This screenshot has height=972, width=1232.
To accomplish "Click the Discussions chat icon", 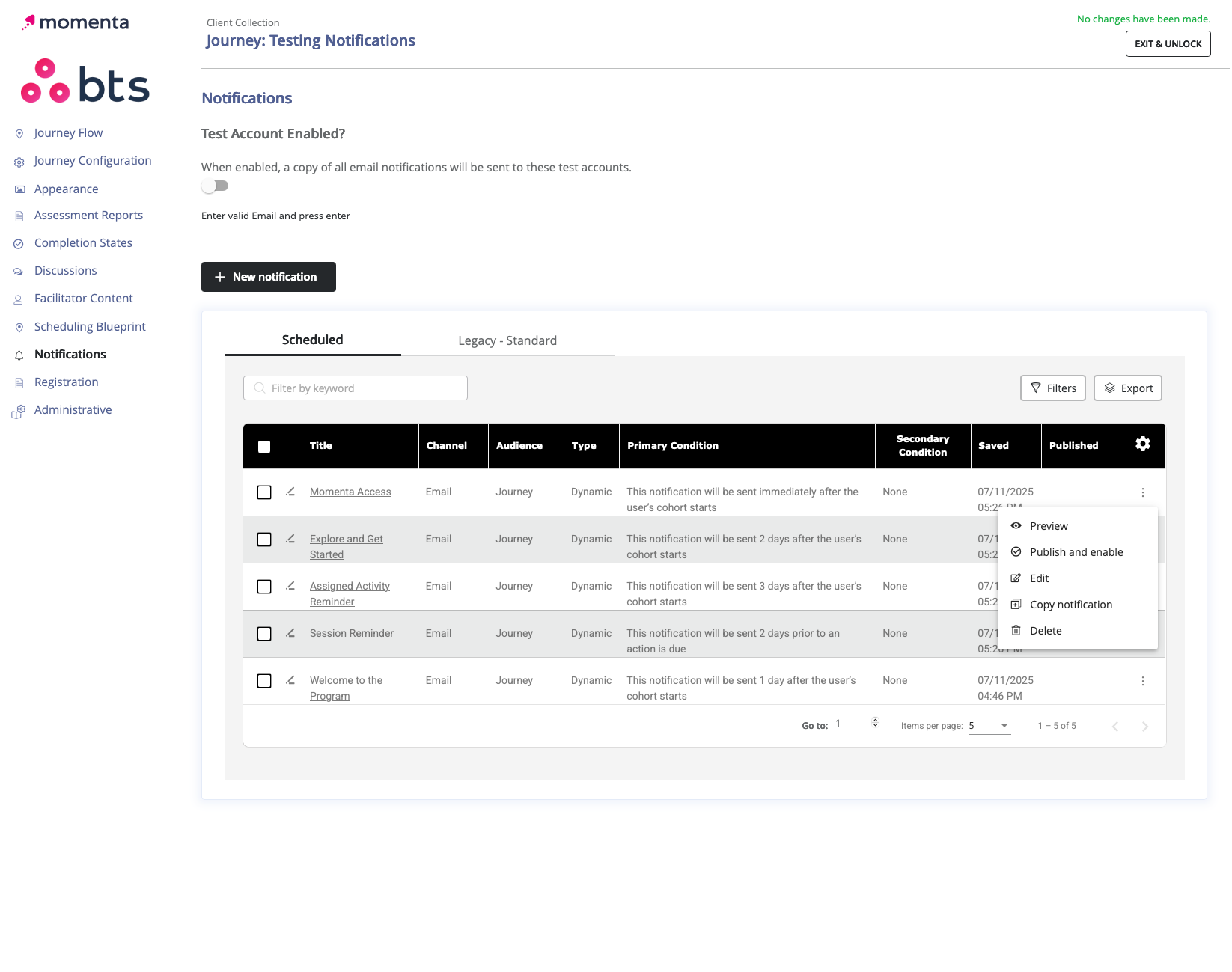I will [x=19, y=272].
